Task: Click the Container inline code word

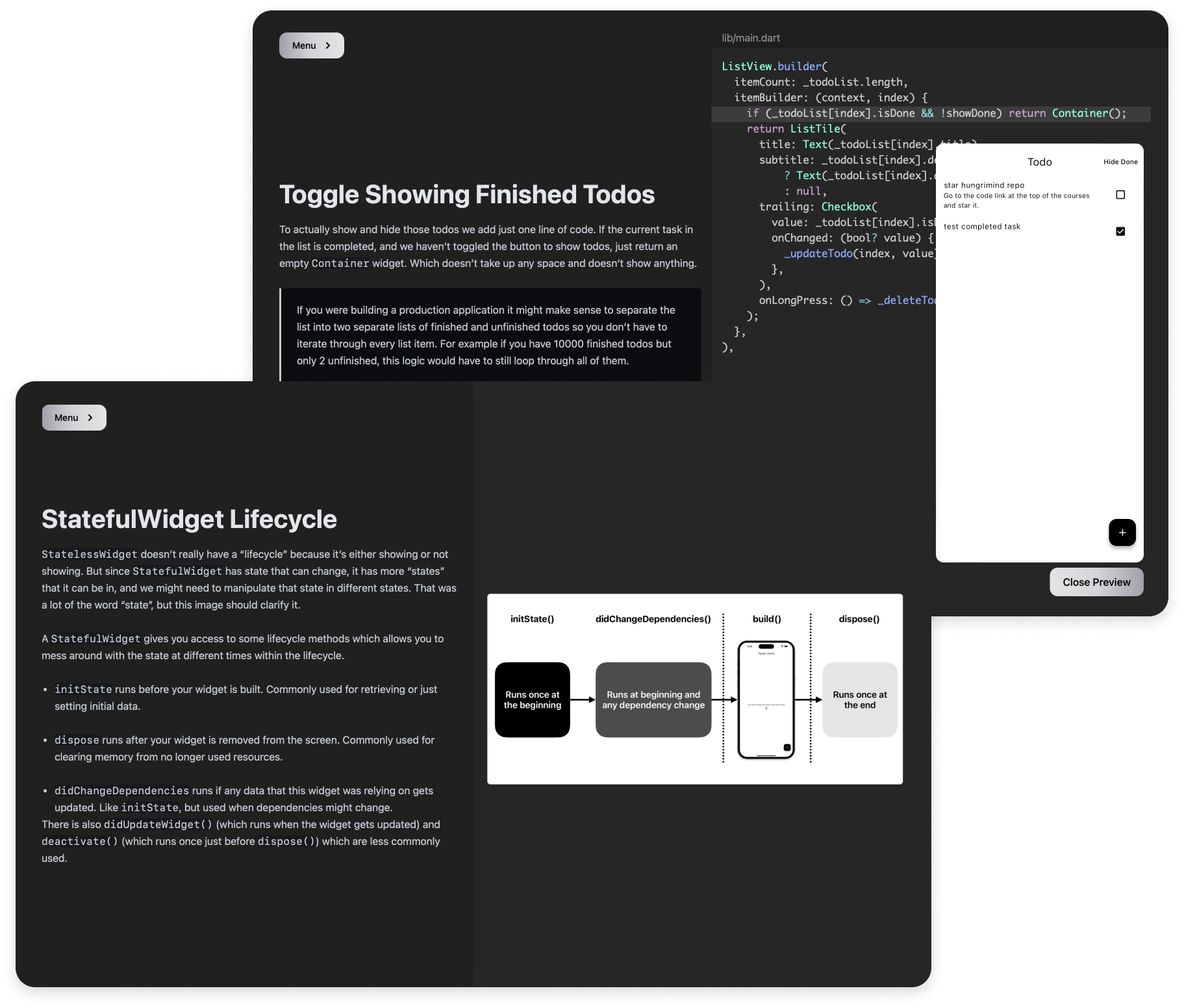Action: [x=340, y=263]
